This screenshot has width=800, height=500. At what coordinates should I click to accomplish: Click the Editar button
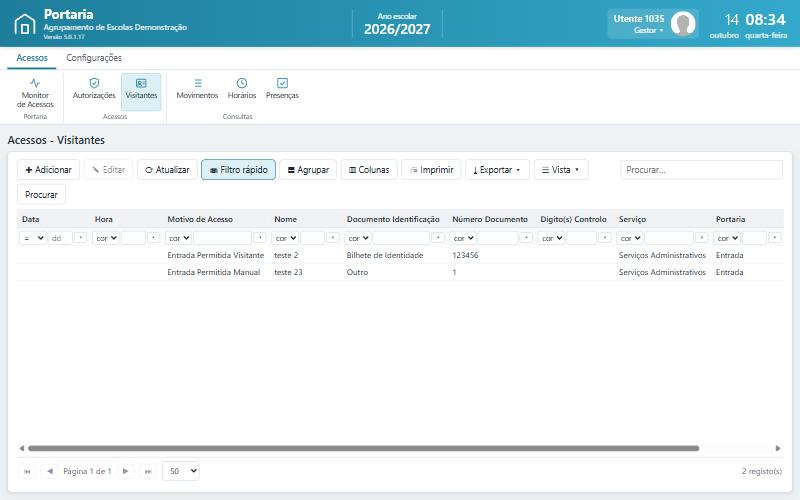[x=108, y=170]
